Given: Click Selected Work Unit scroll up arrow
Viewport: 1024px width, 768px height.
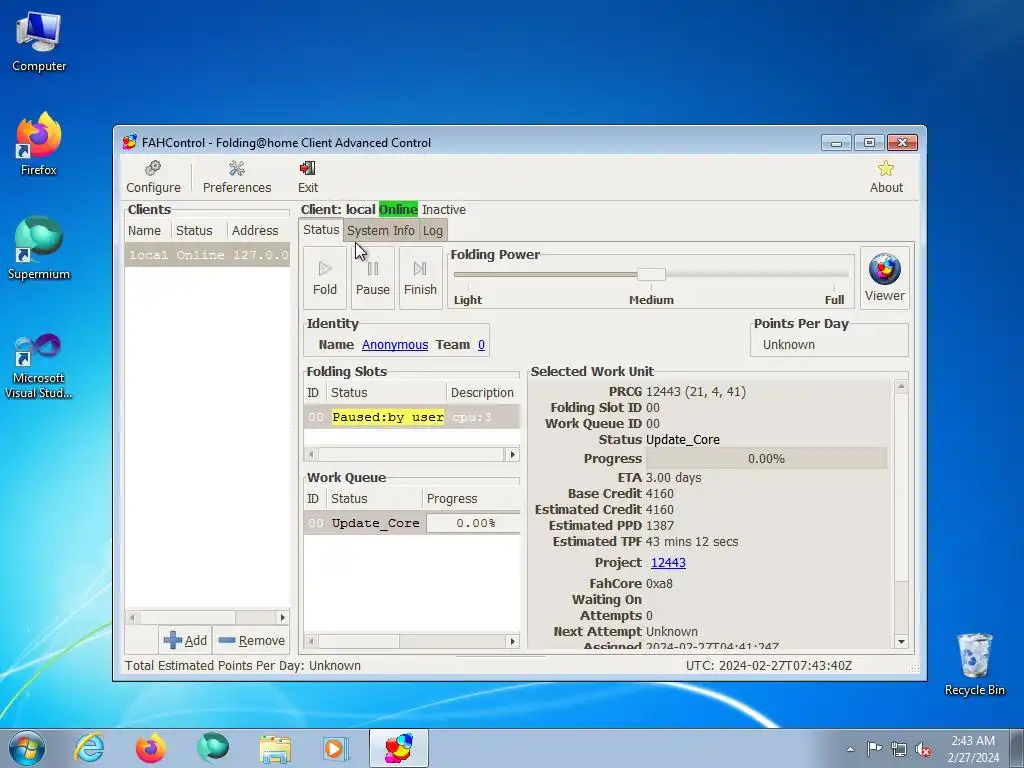Looking at the screenshot, I should pyautogui.click(x=901, y=387).
